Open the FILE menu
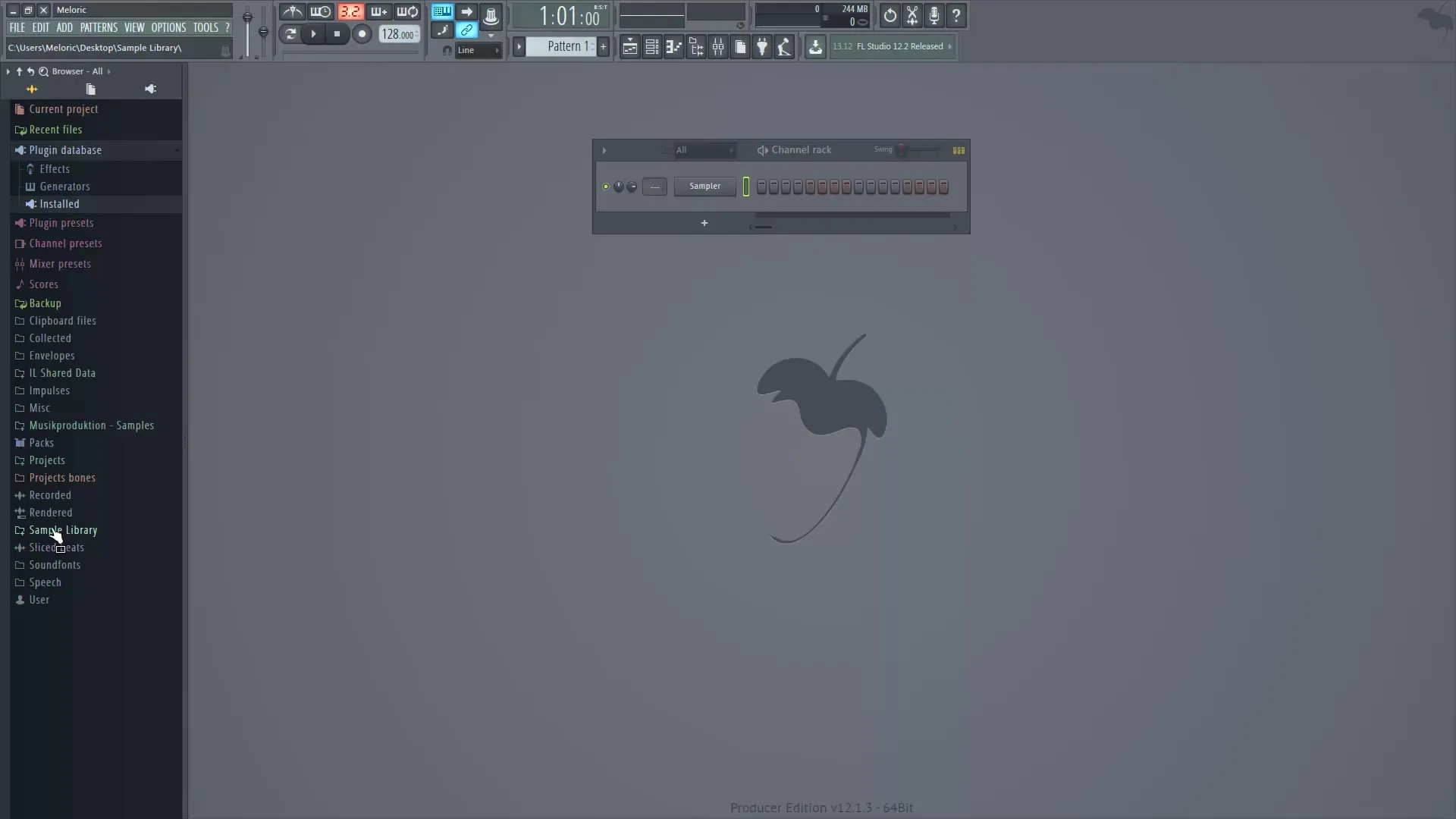1456x819 pixels. click(x=17, y=27)
